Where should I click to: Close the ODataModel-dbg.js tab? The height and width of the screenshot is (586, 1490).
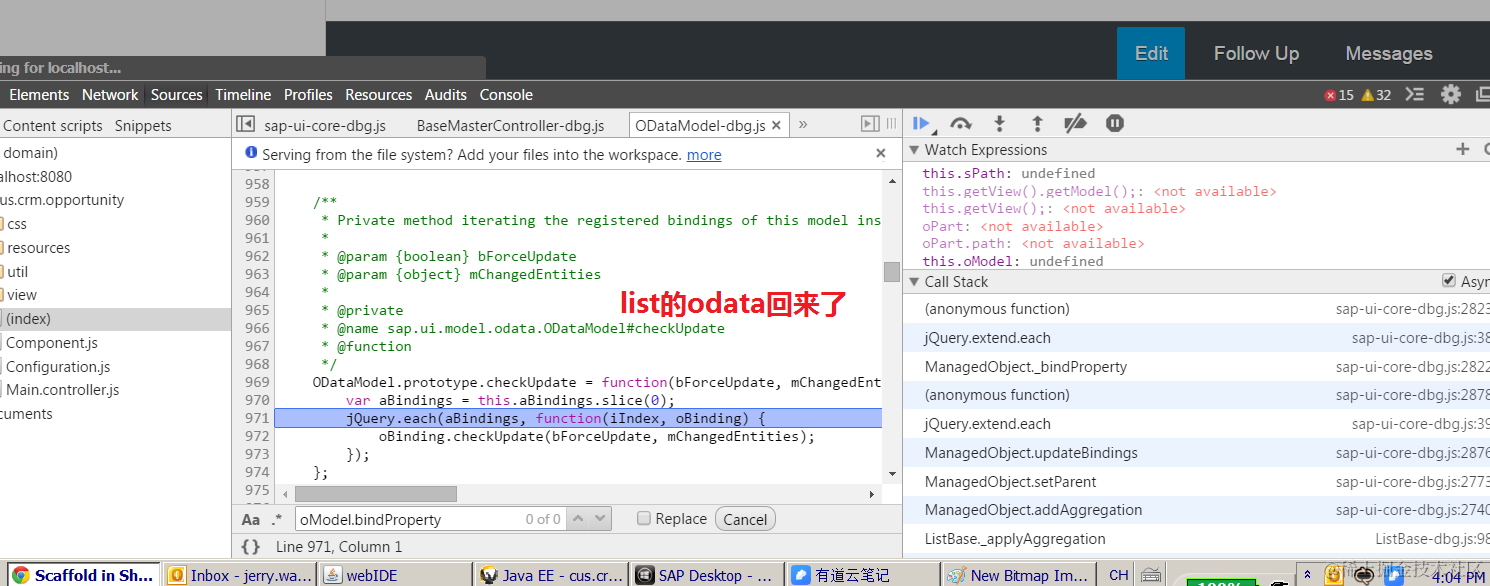click(776, 125)
